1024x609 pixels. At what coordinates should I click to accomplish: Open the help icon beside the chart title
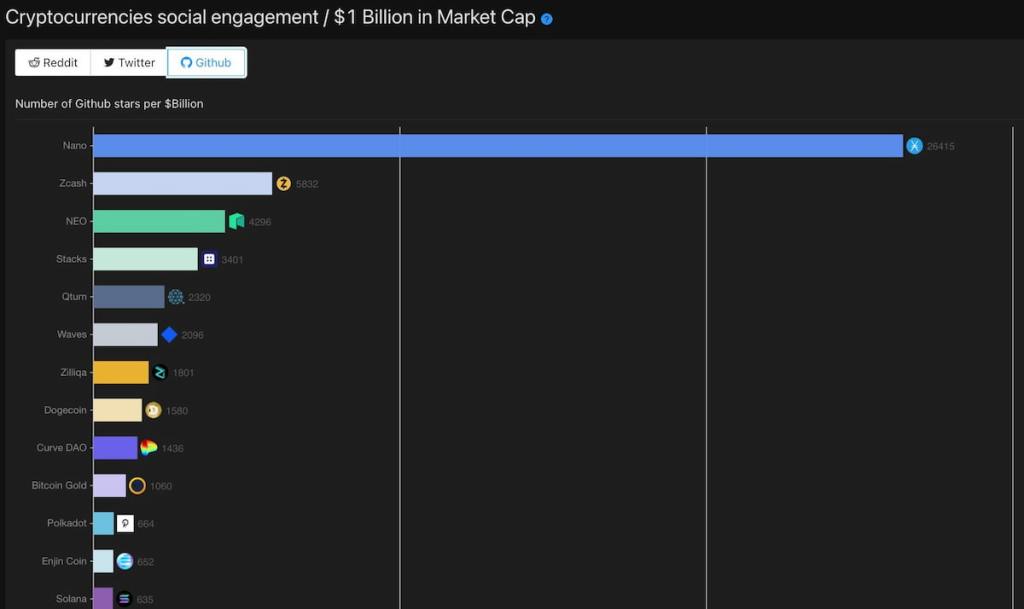(x=547, y=19)
